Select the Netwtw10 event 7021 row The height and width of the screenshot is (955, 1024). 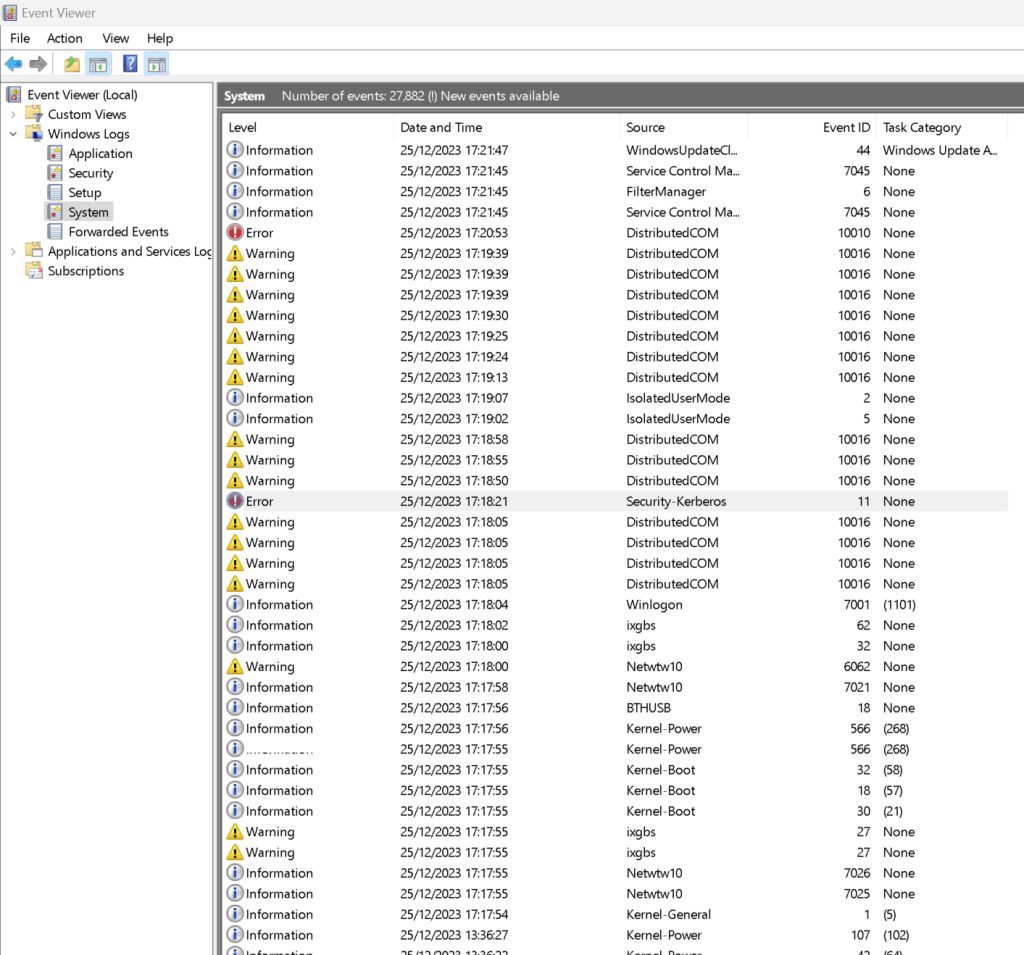coord(616,687)
